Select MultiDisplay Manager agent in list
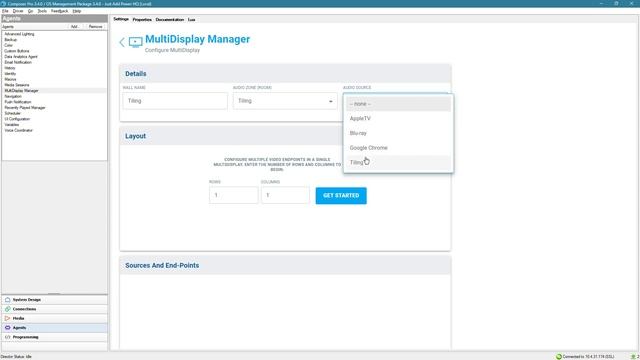This screenshot has height=360, width=640. pyautogui.click(x=21, y=91)
